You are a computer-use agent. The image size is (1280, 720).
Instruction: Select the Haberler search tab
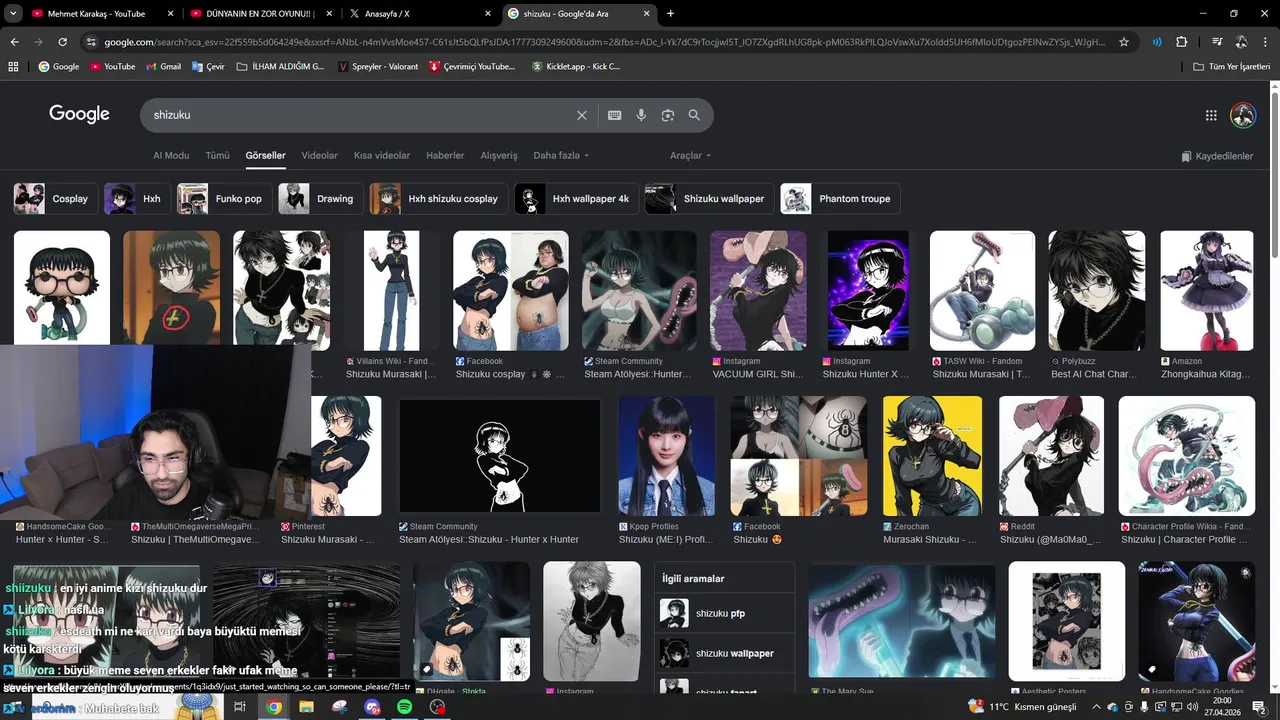[445, 156]
